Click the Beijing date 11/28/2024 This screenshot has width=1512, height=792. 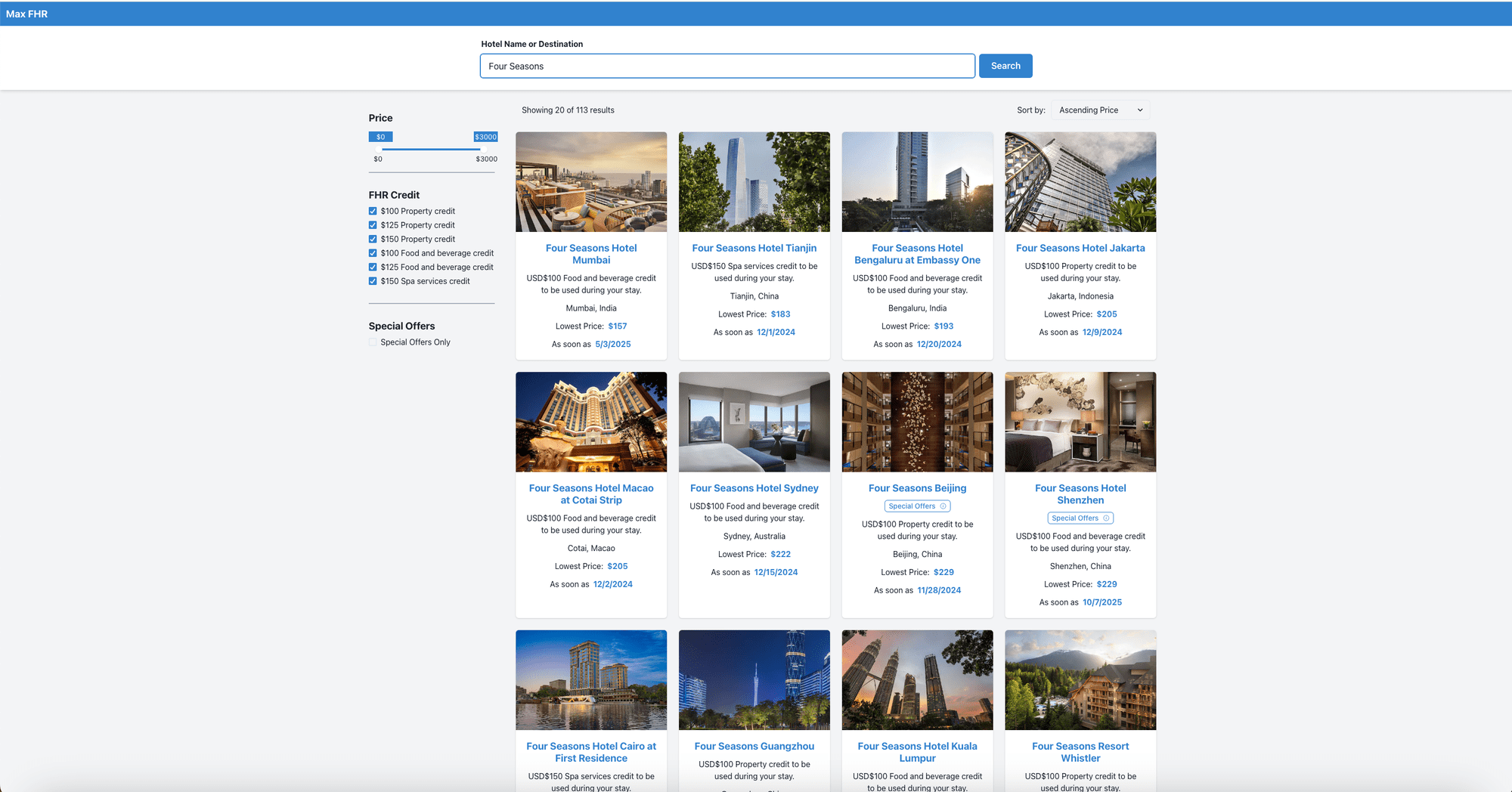939,591
